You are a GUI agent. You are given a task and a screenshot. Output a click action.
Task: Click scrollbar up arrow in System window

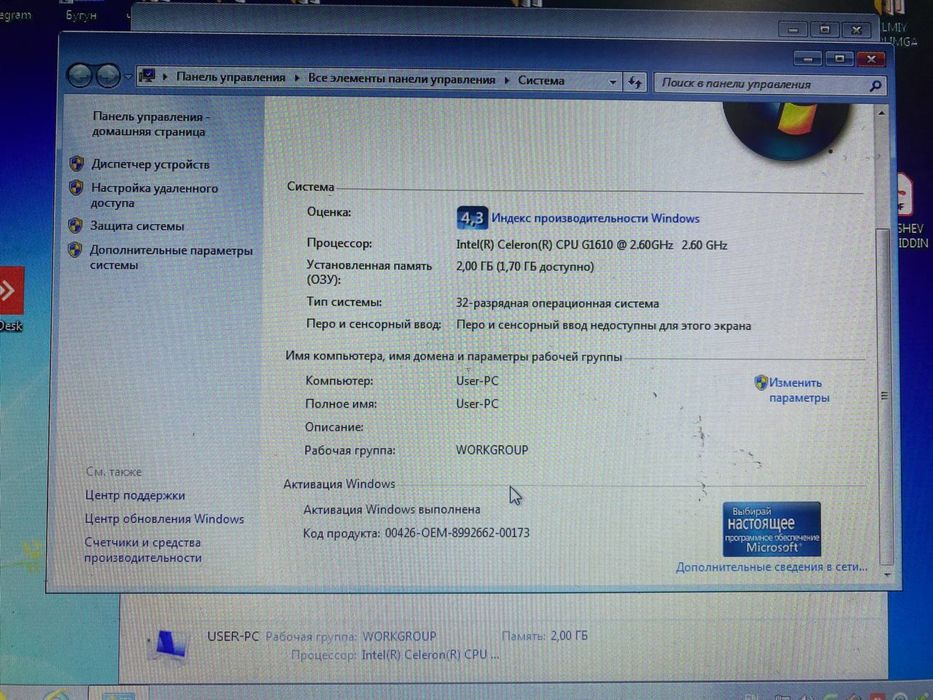pyautogui.click(x=882, y=112)
